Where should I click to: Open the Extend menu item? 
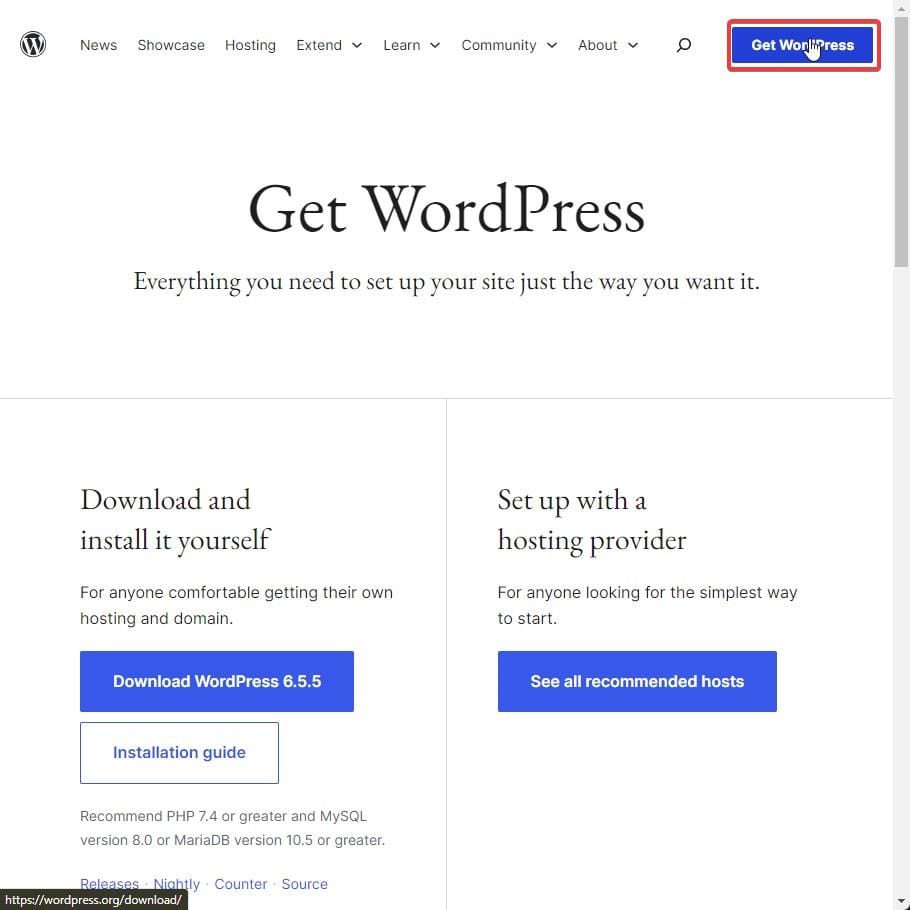point(319,45)
